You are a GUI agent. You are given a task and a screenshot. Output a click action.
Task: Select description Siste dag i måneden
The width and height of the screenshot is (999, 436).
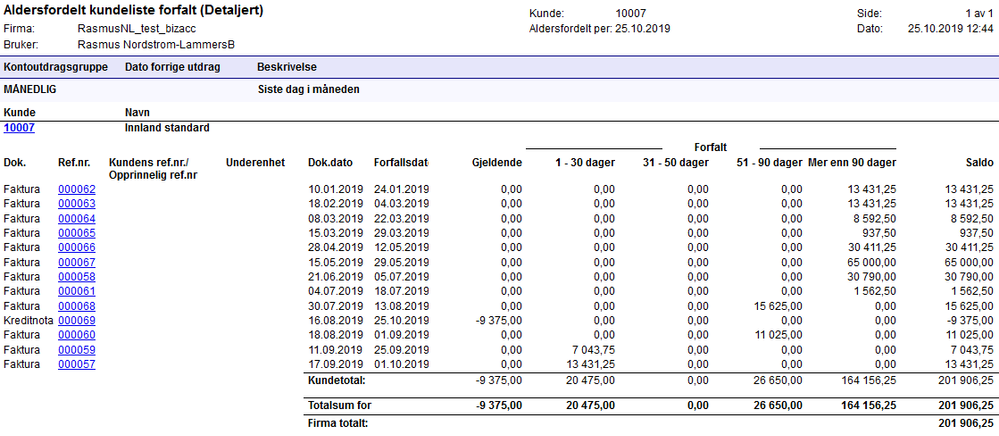pos(308,89)
